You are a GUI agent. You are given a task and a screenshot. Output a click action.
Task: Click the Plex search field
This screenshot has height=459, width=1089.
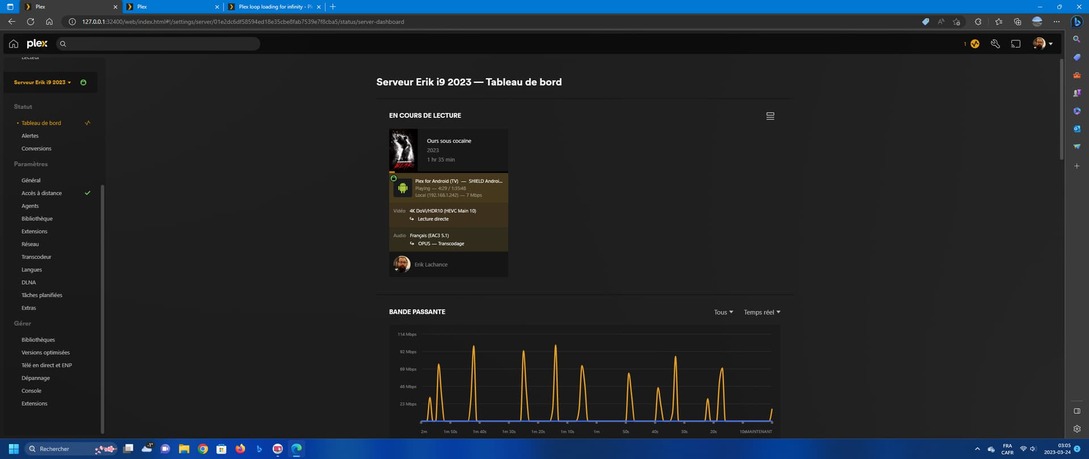pos(158,44)
